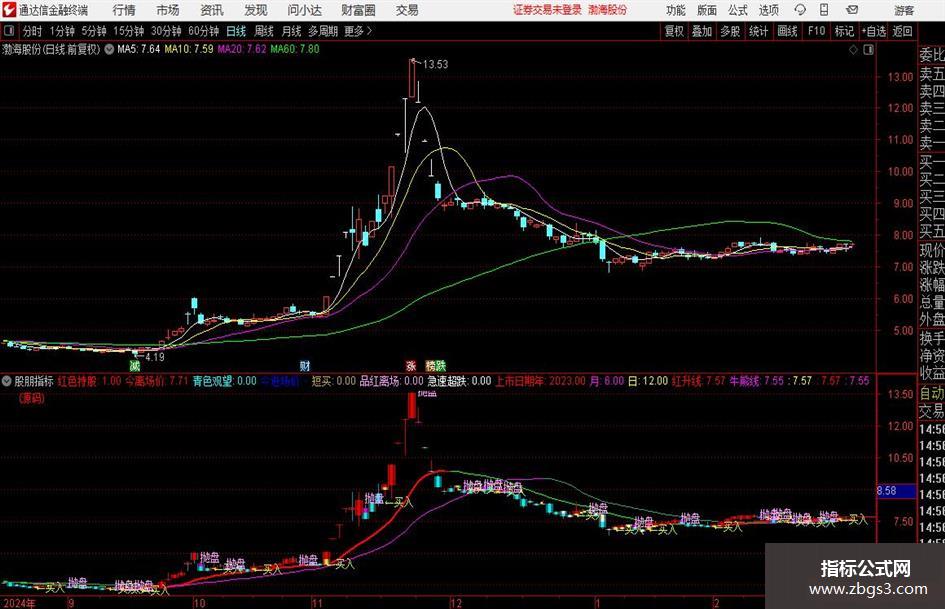Screen dimensions: 945x609
Task: Add stock with +自选 button
Action: [x=874, y=31]
